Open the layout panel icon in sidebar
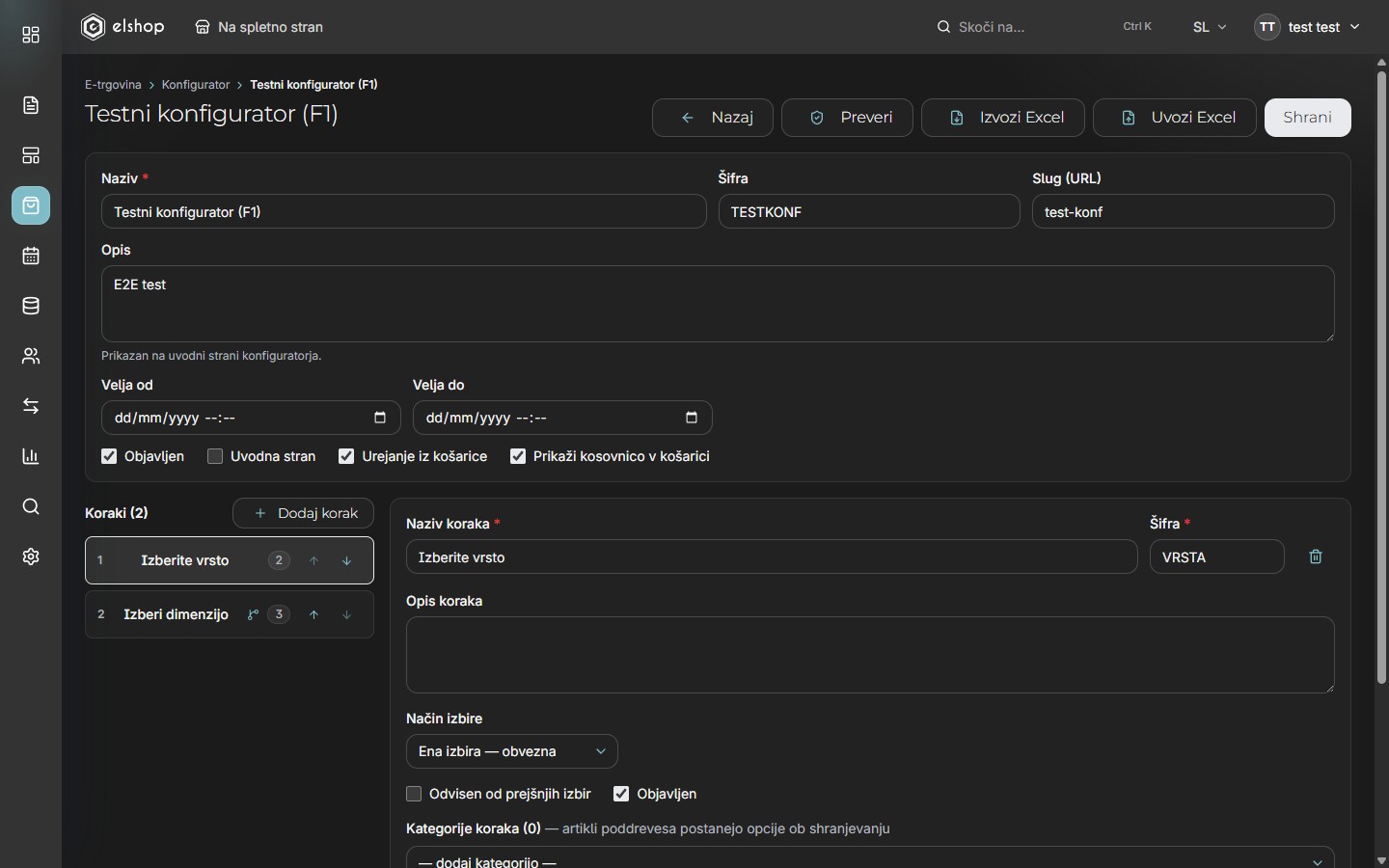Screen dimensions: 1389x868 (31, 155)
